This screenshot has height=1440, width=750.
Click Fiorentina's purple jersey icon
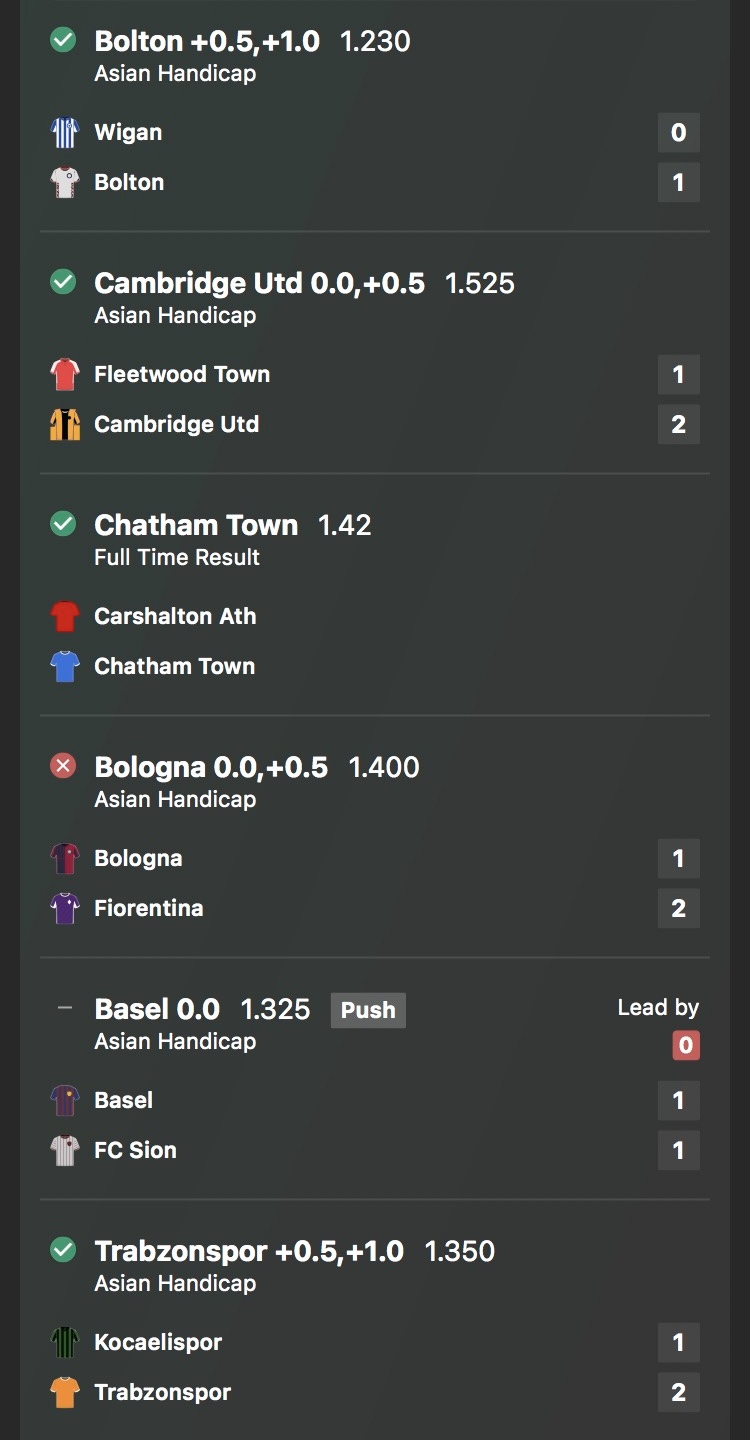[65, 908]
